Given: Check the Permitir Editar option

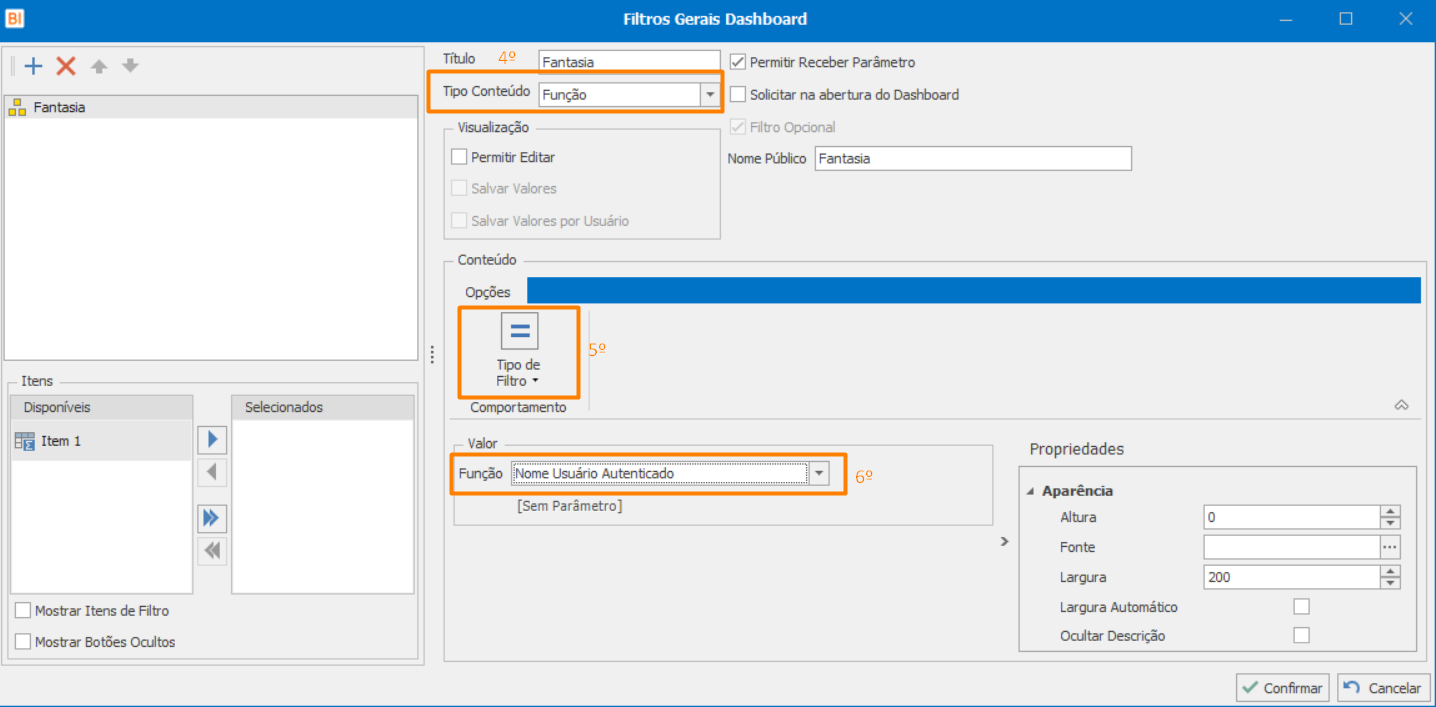Looking at the screenshot, I should pyautogui.click(x=460, y=157).
